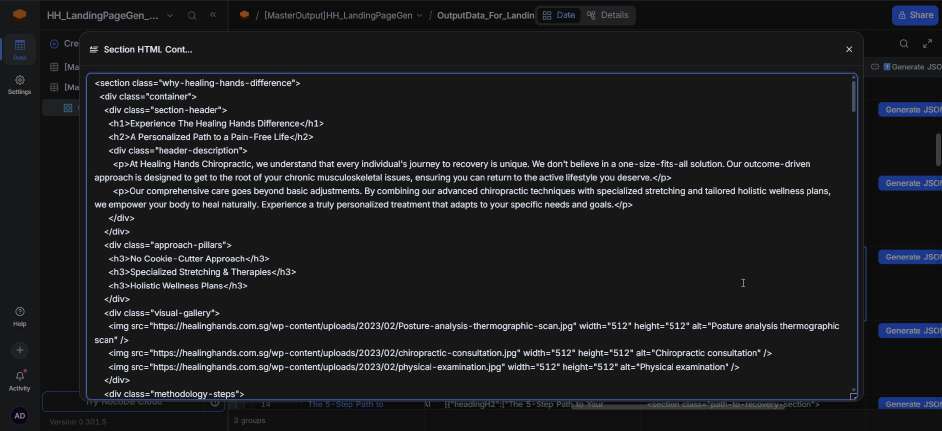The image size is (942, 431).
Task: Click the selected grid icon in sidebar tree
Action: pyautogui.click(x=68, y=108)
